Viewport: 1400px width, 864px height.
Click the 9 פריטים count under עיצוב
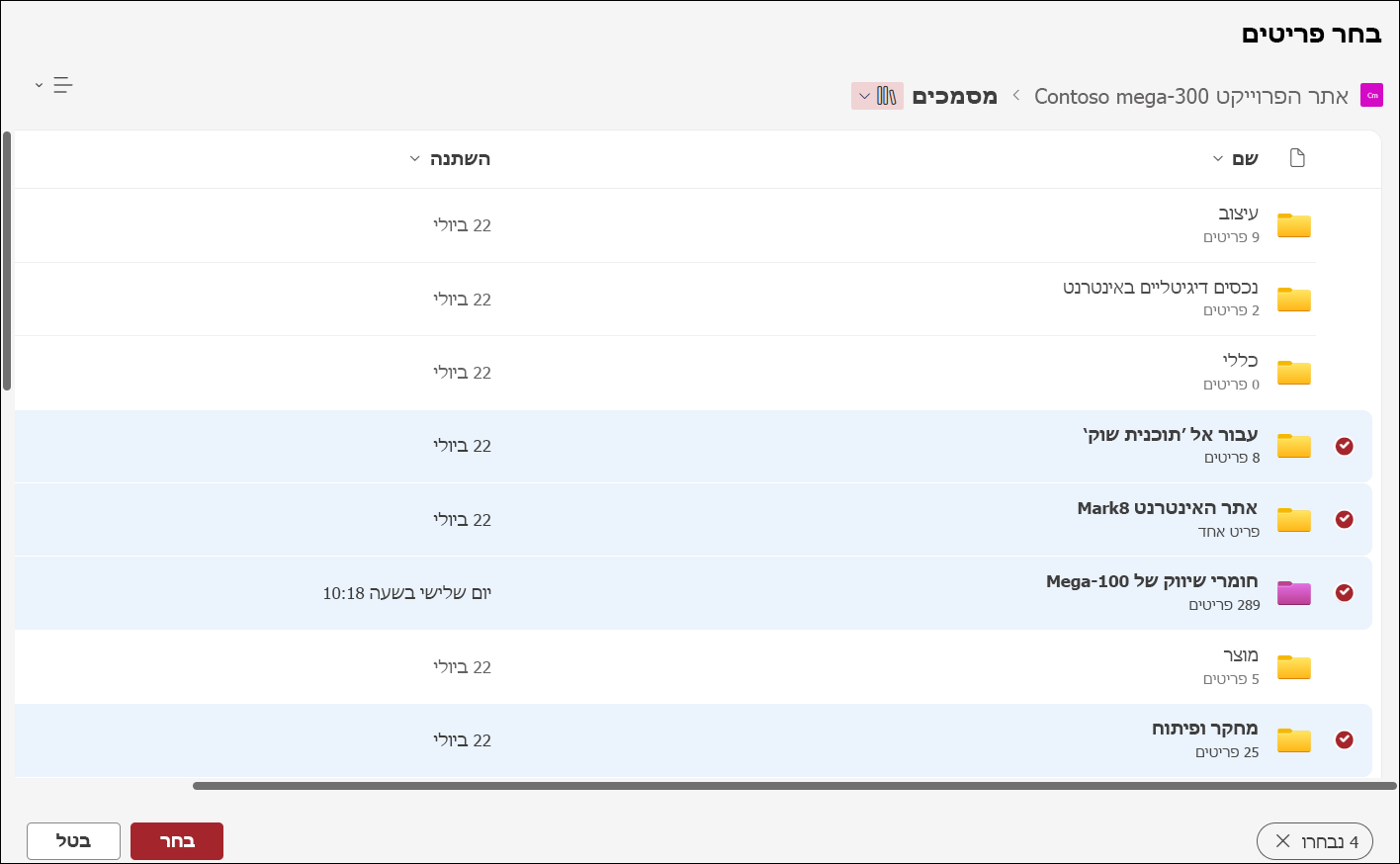[1231, 237]
